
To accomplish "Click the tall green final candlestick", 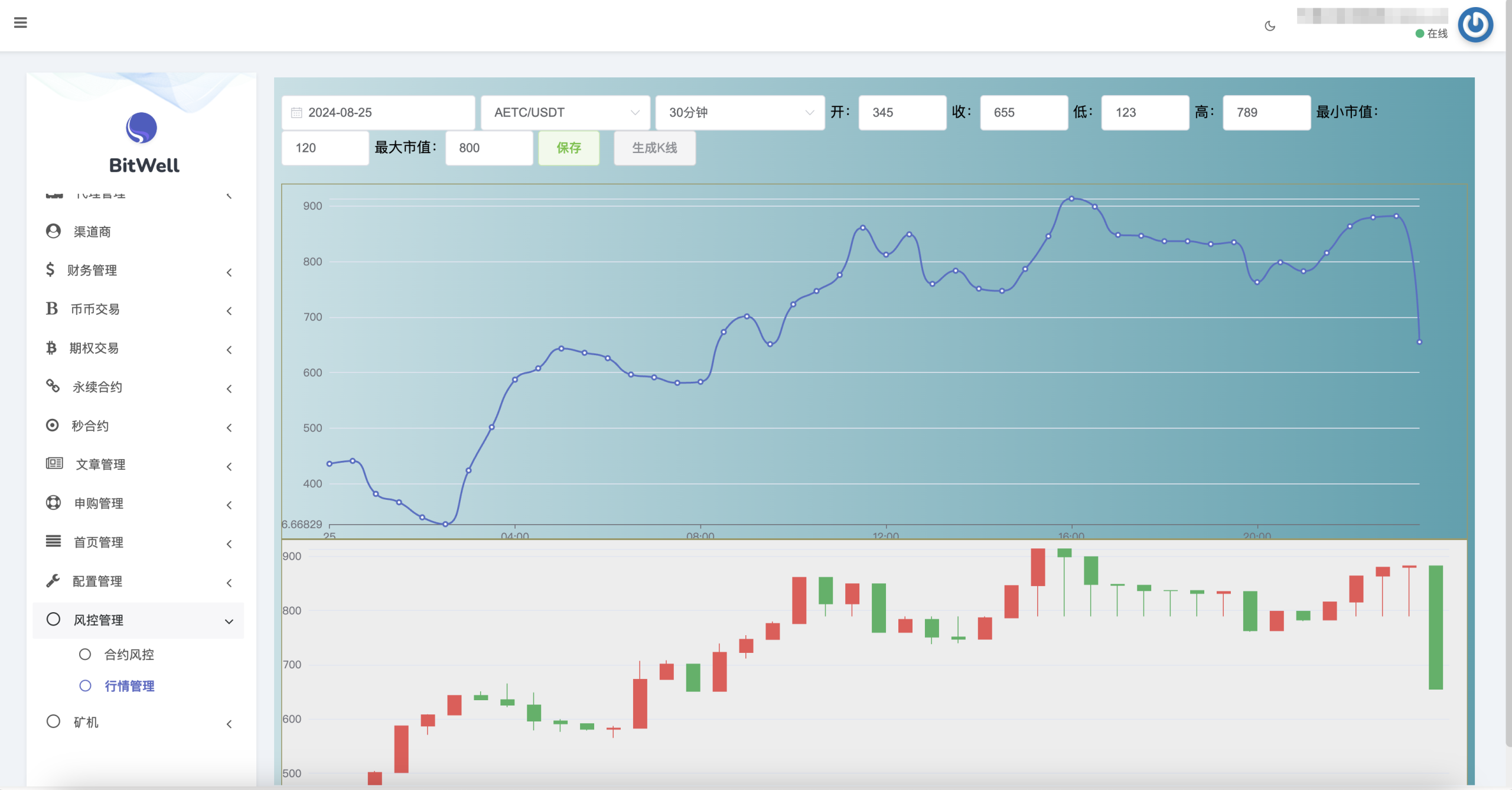I will point(1436,628).
